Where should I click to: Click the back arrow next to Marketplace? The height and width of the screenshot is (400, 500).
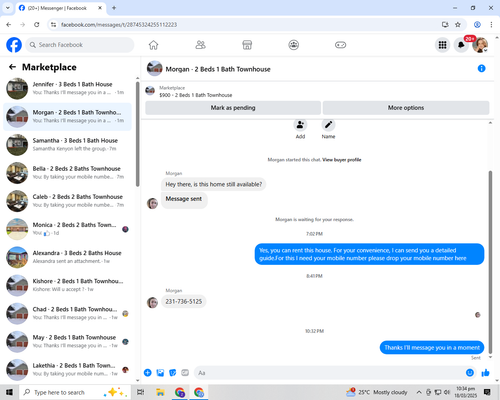pyautogui.click(x=12, y=67)
